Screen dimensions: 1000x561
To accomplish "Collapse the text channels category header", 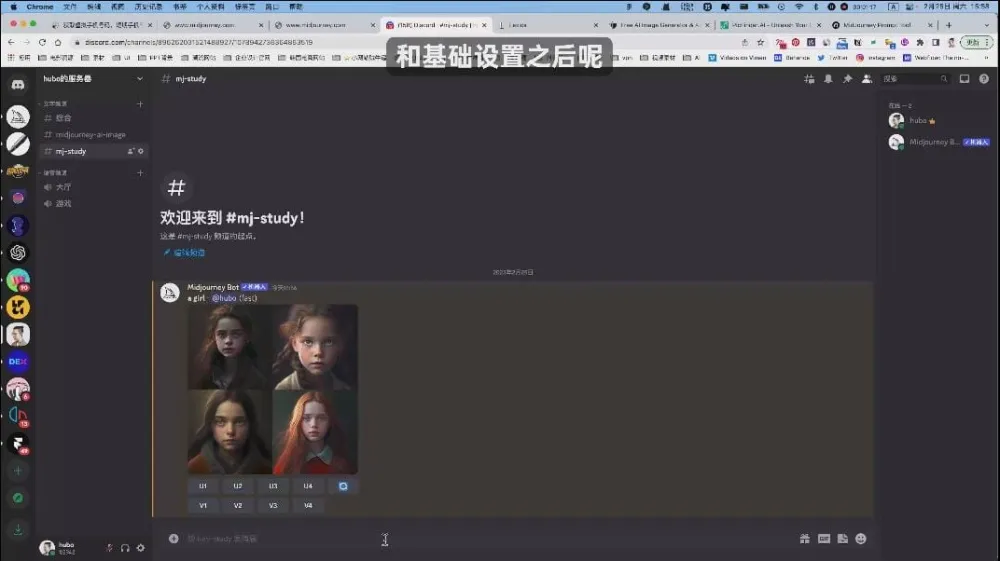I will tap(55, 104).
